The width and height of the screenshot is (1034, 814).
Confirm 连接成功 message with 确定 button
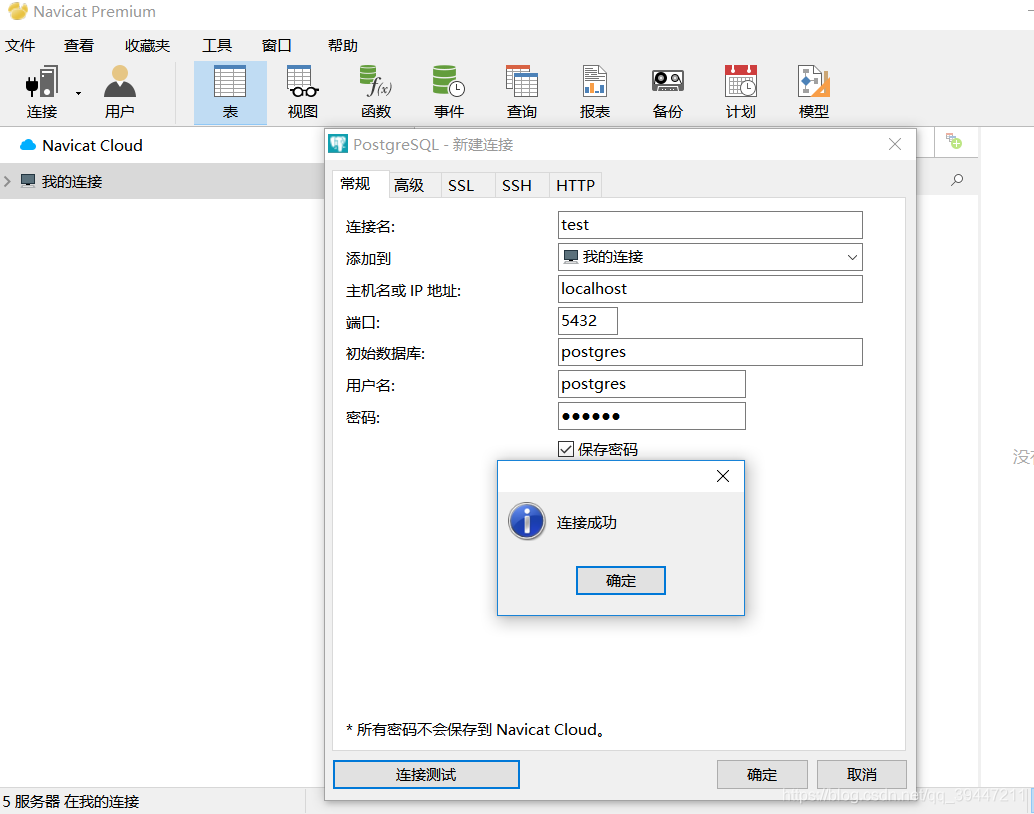621,580
